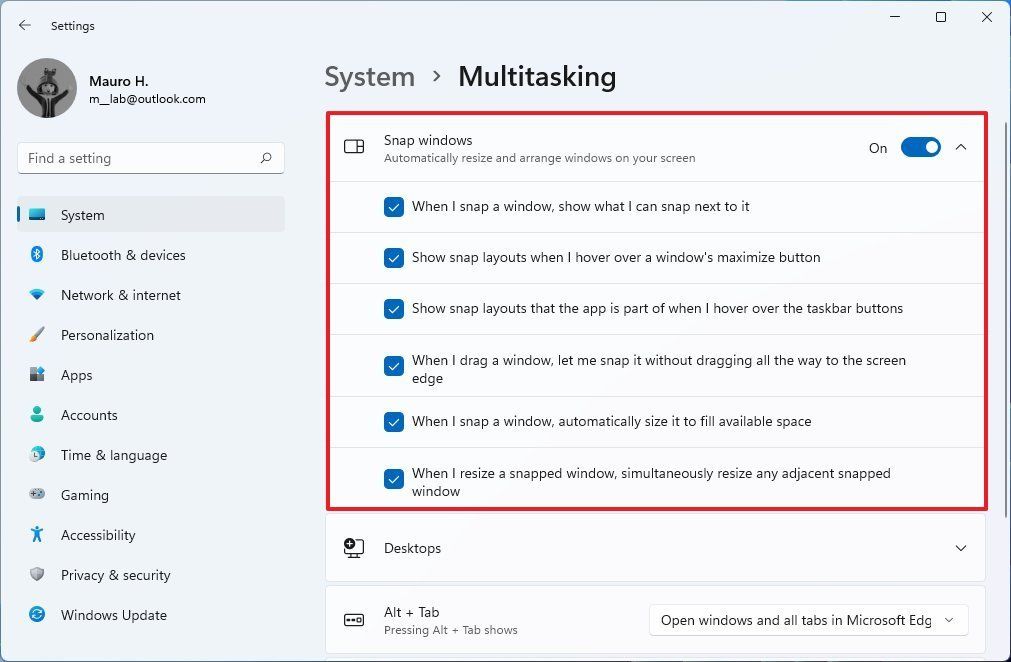Select the Accounts menu item
Viewport: 1011px width, 662px height.
coord(89,415)
